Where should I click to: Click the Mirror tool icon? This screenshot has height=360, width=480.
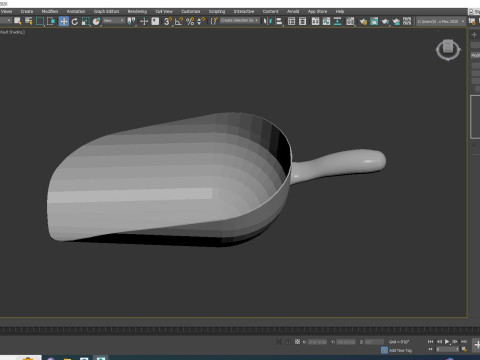click(x=267, y=21)
